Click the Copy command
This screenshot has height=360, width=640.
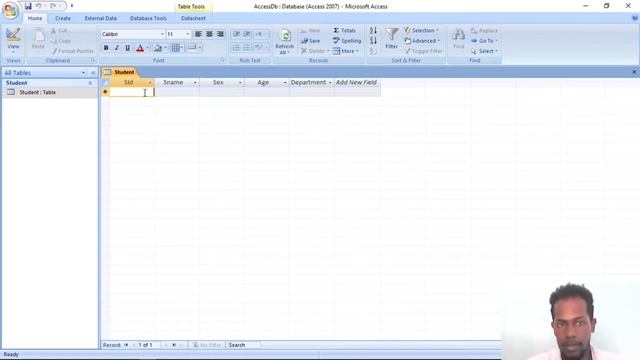tap(61, 41)
